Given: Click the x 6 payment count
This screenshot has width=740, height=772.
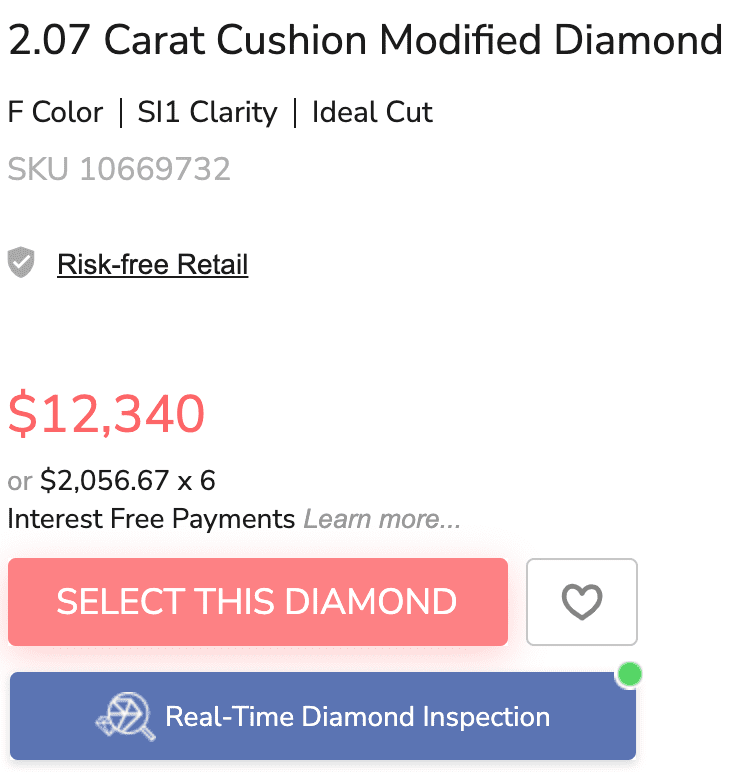Looking at the screenshot, I should [x=197, y=481].
